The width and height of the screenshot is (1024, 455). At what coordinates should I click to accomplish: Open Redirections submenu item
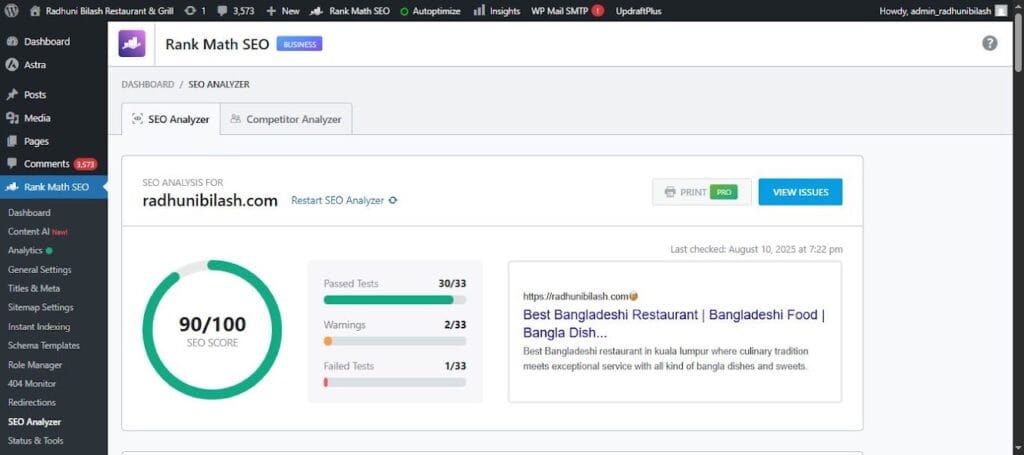tap(32, 402)
